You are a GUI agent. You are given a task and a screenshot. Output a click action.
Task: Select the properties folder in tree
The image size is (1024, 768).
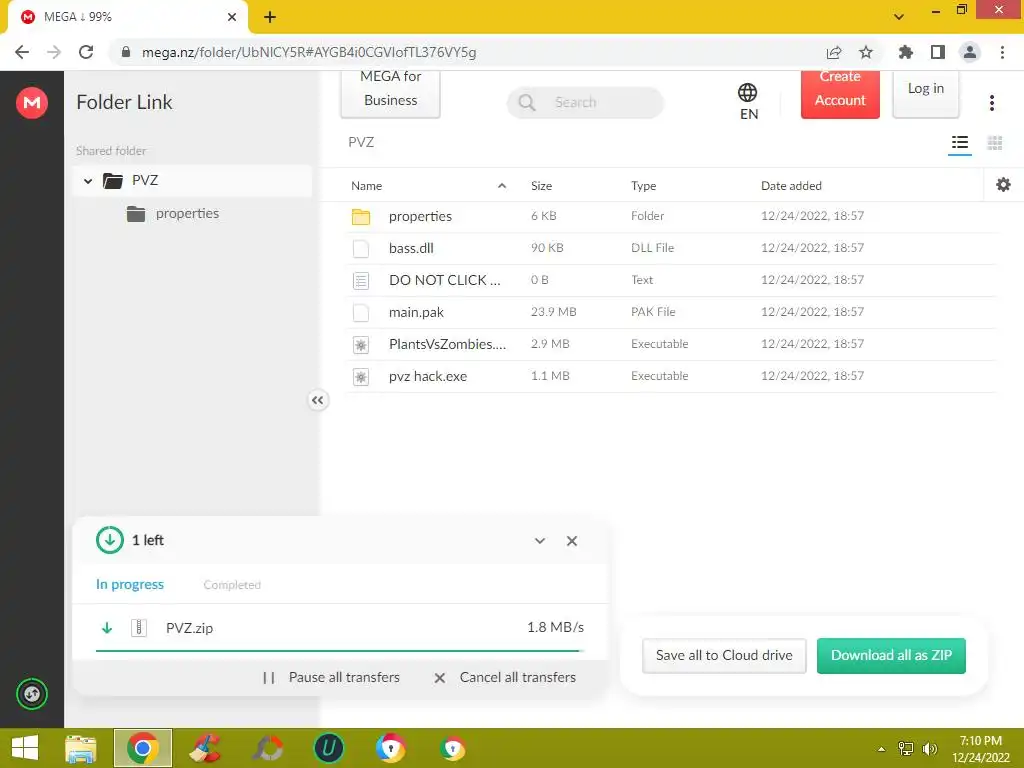[x=187, y=214]
